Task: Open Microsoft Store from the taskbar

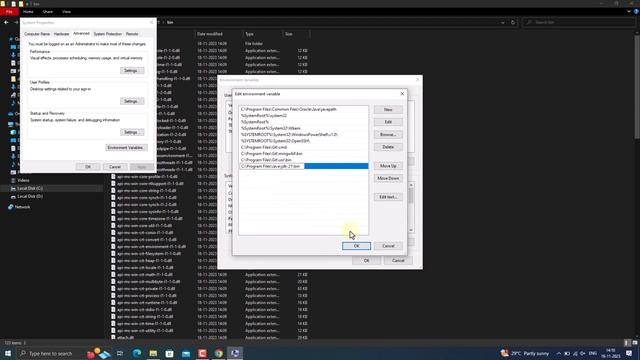Action: (169, 353)
